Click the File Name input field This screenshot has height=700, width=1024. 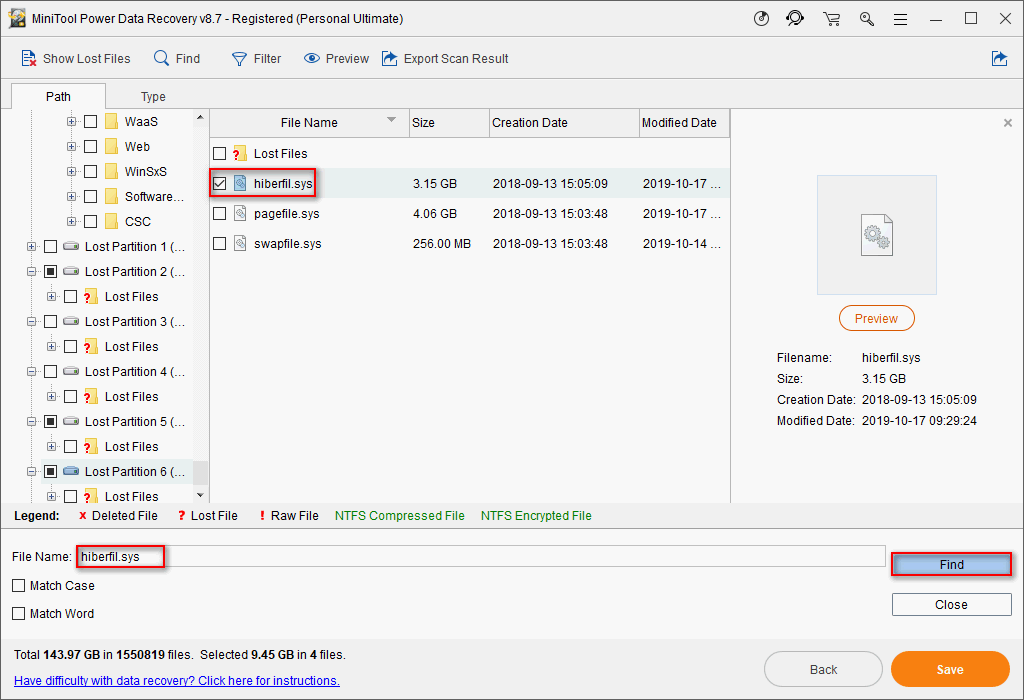click(481, 557)
